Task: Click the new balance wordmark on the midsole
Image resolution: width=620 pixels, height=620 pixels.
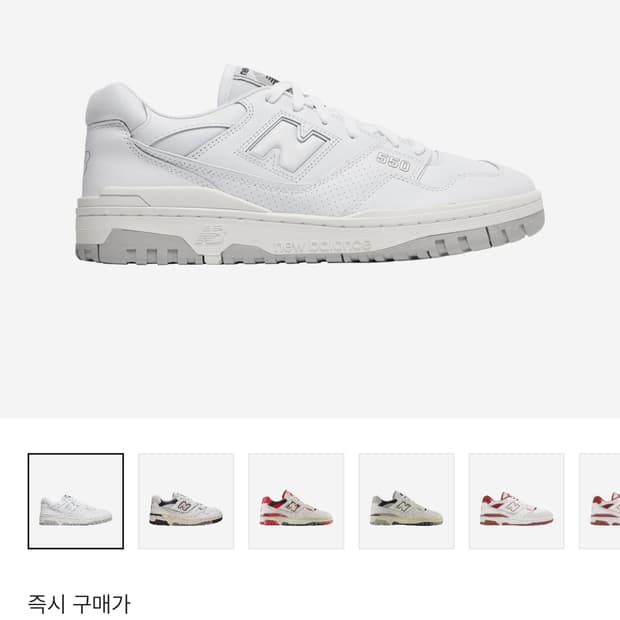Action: point(323,246)
